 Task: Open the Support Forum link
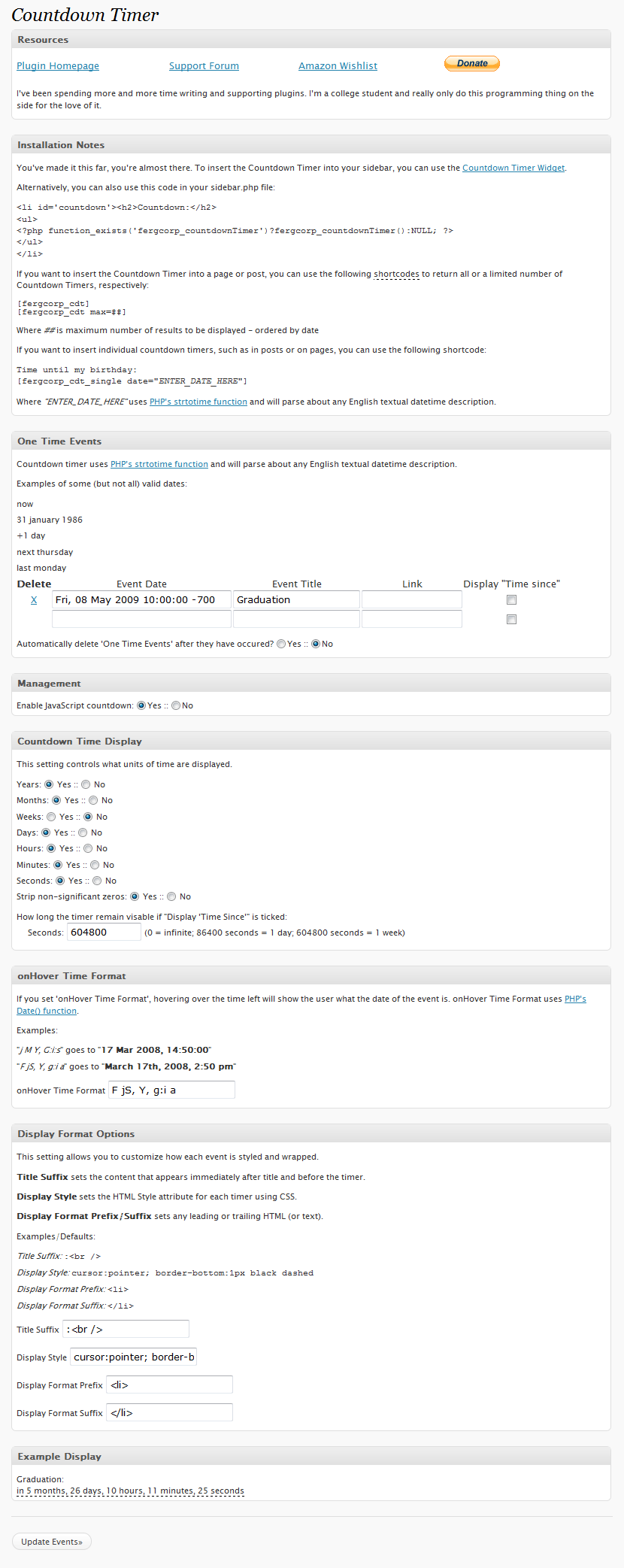(x=204, y=66)
